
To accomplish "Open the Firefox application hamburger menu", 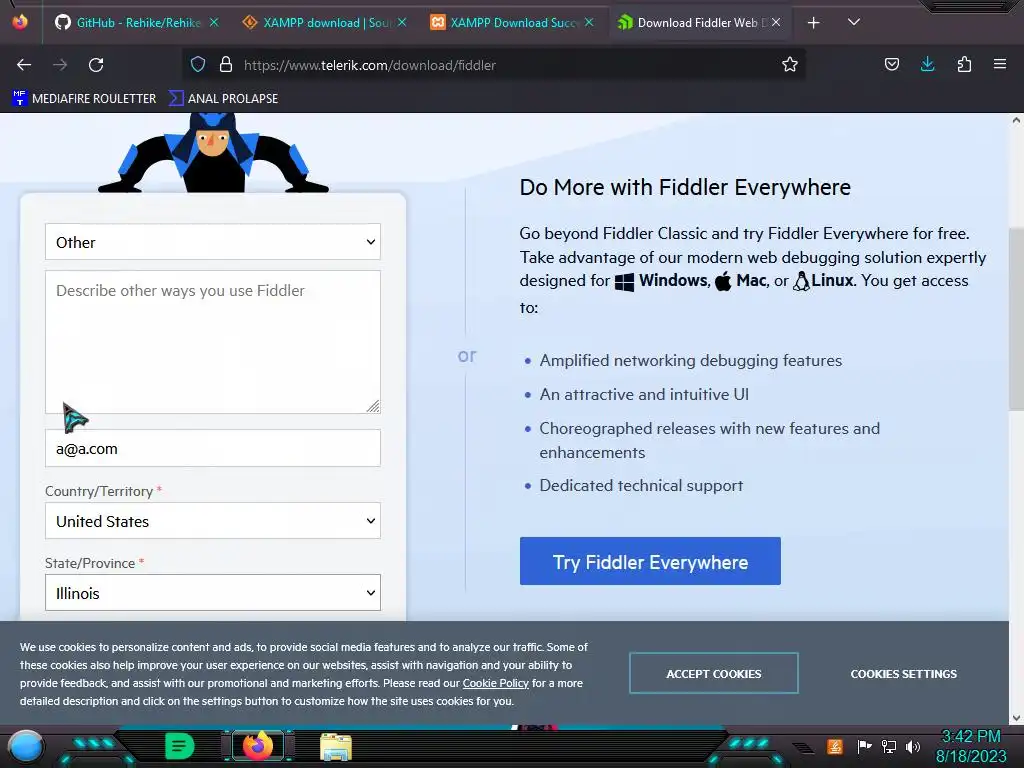I will 999,65.
